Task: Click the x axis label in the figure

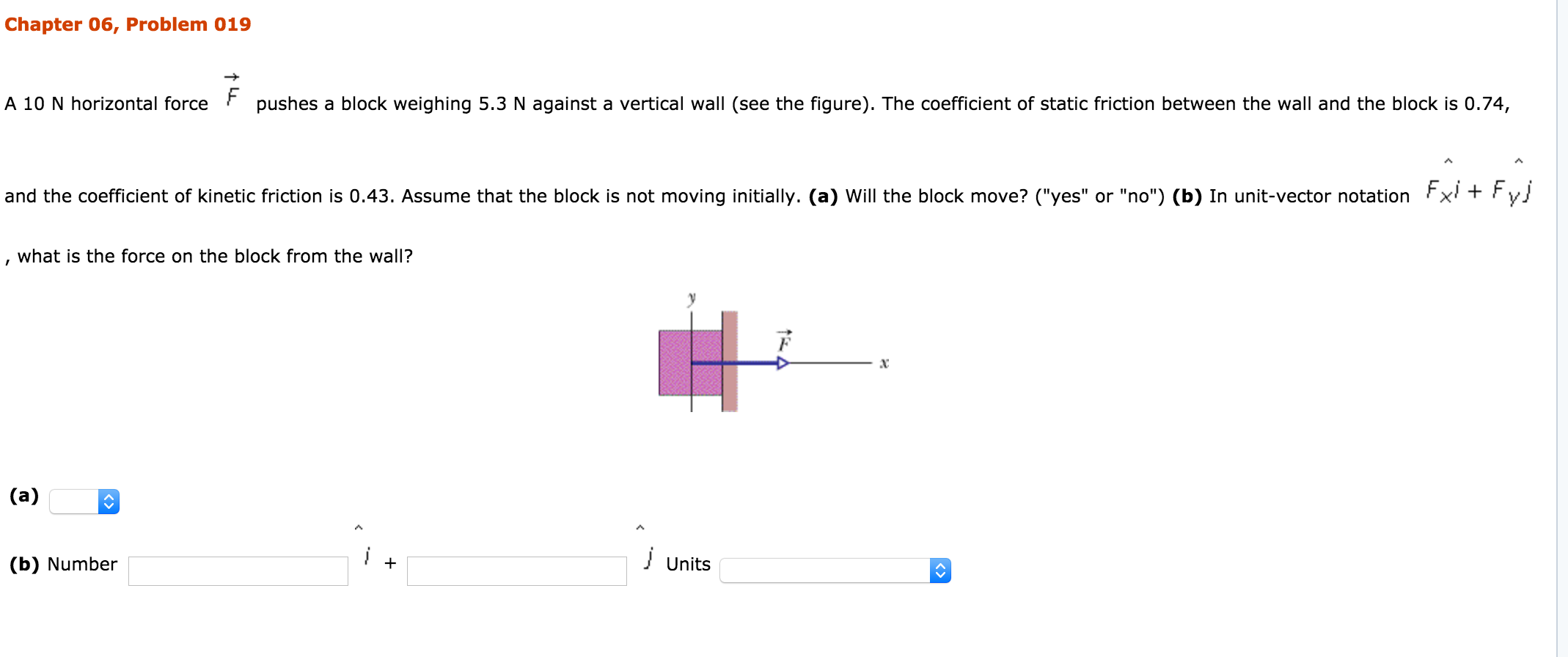Action: click(x=884, y=363)
